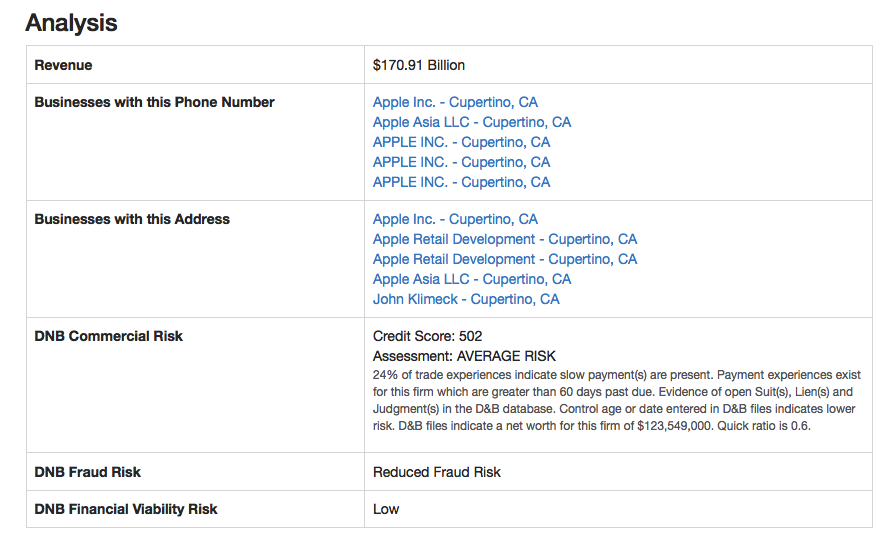The image size is (890, 552).
Task: Click the DNB Commercial Risk label
Action: (x=109, y=336)
